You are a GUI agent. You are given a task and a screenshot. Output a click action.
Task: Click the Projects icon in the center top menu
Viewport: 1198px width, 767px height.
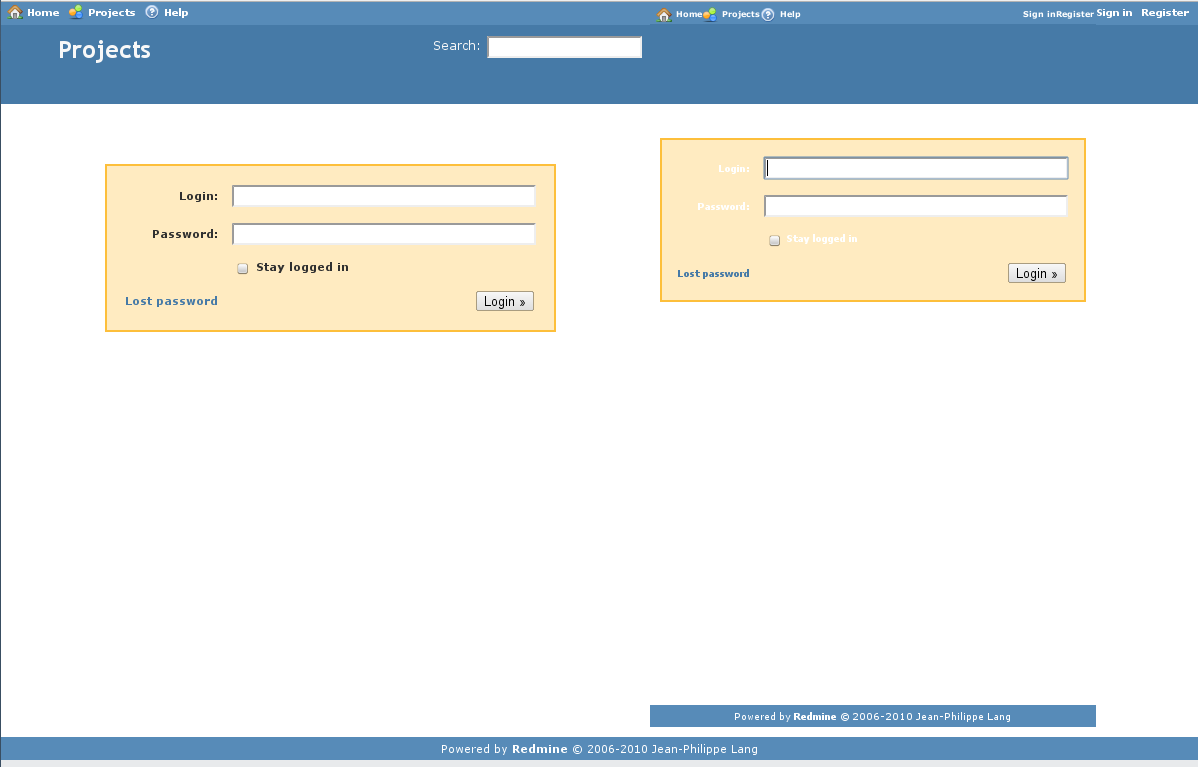710,15
